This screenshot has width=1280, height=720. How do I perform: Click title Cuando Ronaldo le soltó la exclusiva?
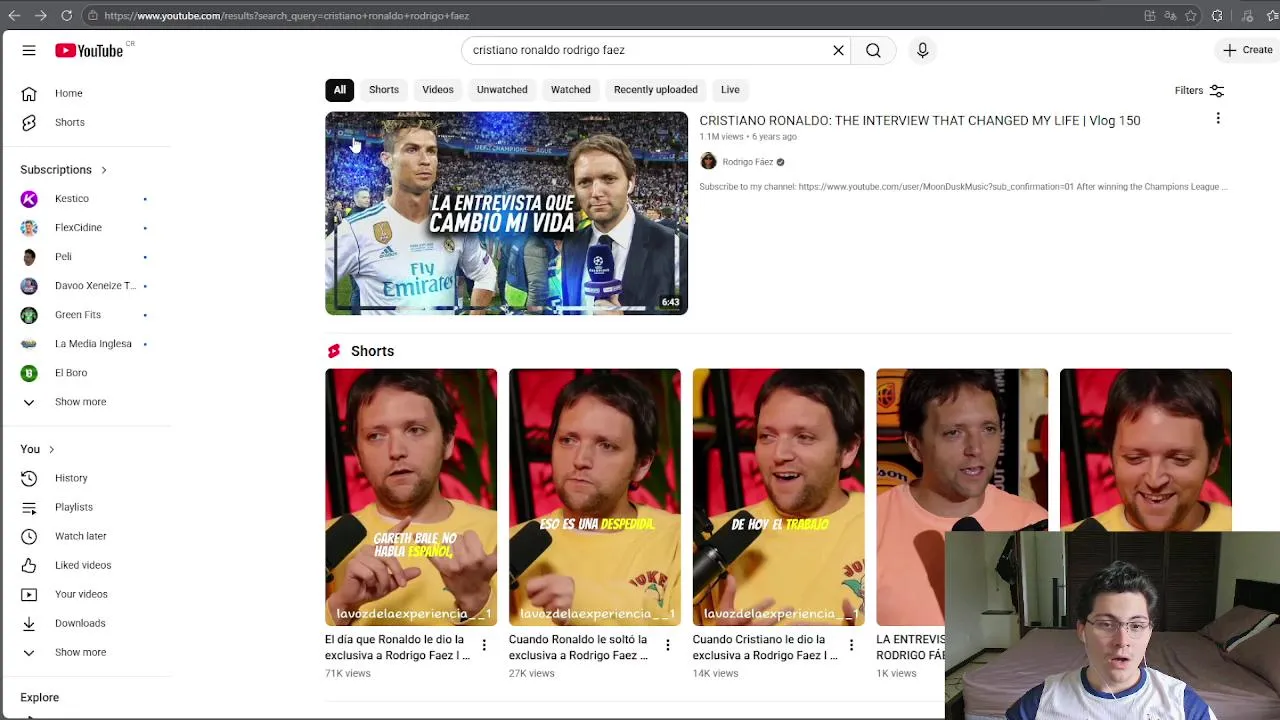pos(578,647)
